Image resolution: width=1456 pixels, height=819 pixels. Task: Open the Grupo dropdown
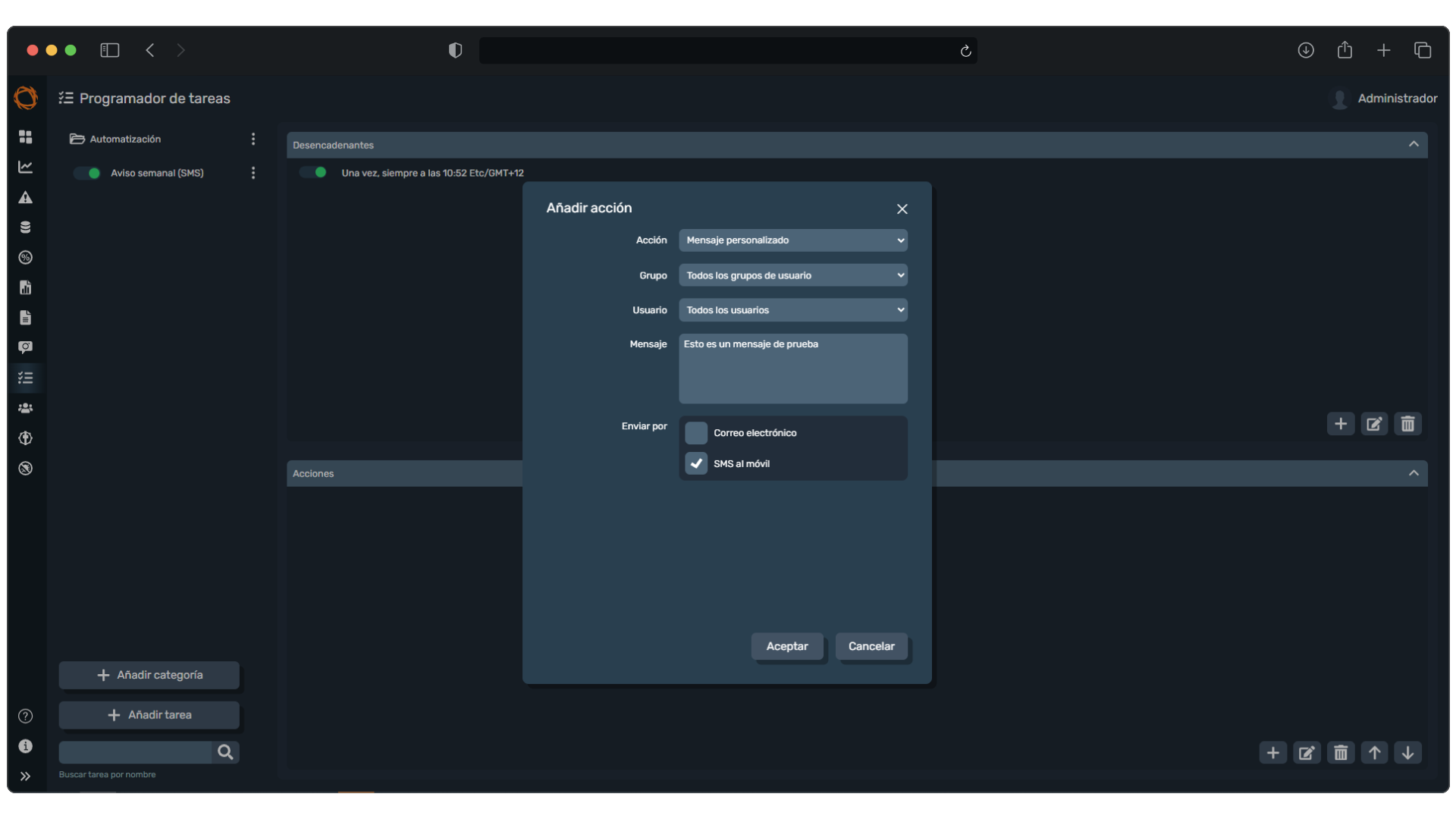pyautogui.click(x=792, y=275)
